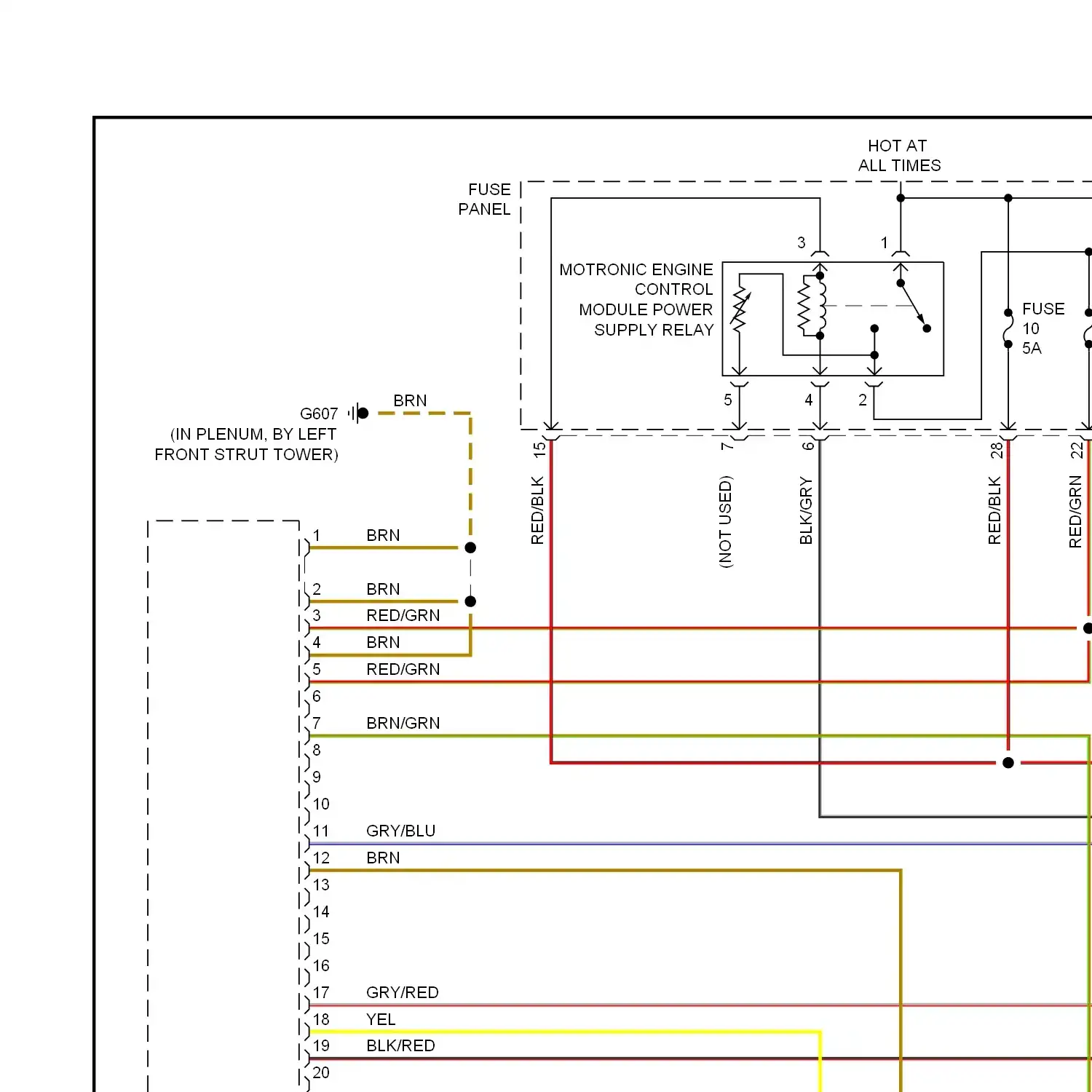The height and width of the screenshot is (1092, 1092).
Task: Click the RED/BLK splice dot below pin 28 wire
Action: (1008, 763)
